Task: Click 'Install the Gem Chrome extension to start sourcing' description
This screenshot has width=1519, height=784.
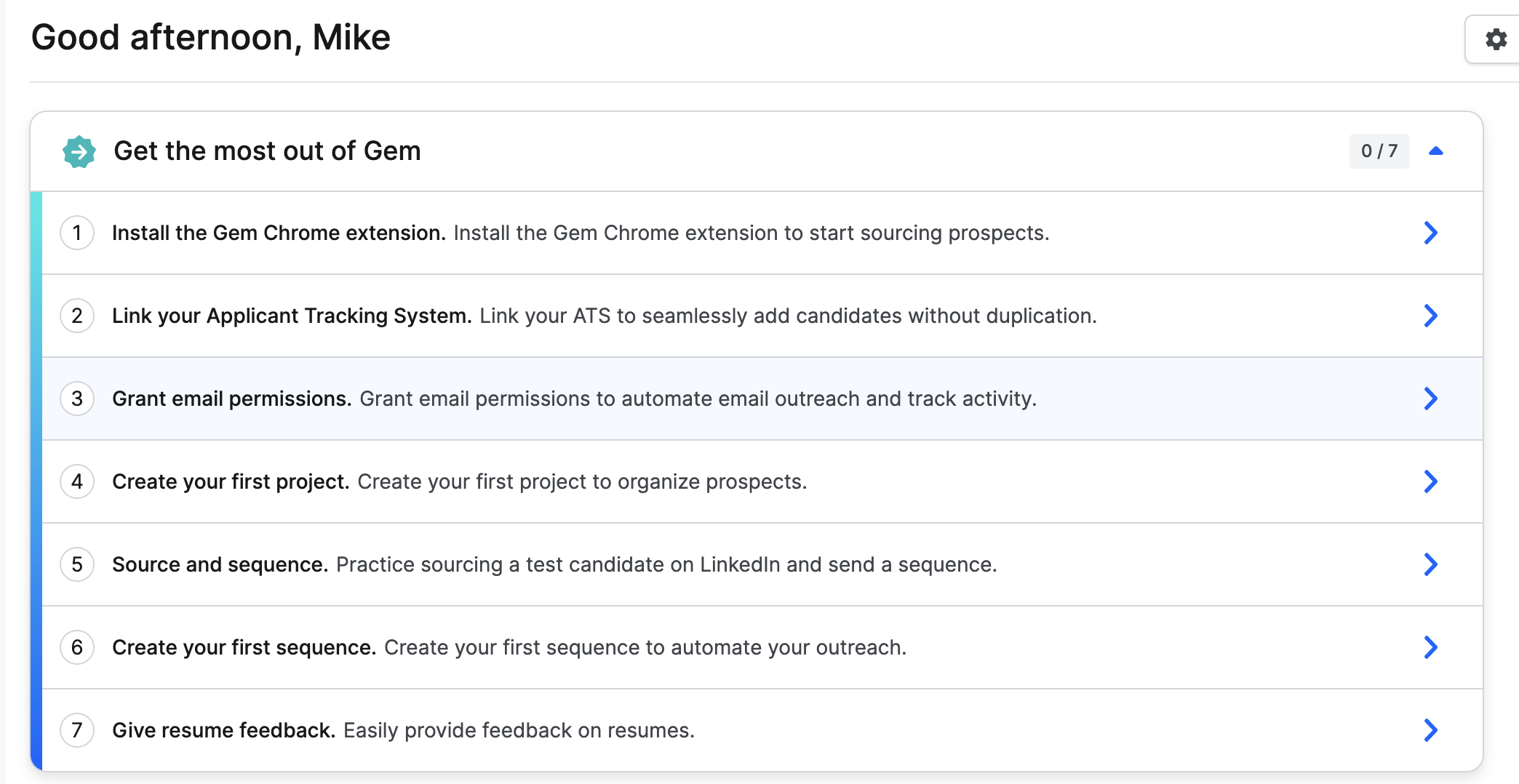Action: [751, 233]
